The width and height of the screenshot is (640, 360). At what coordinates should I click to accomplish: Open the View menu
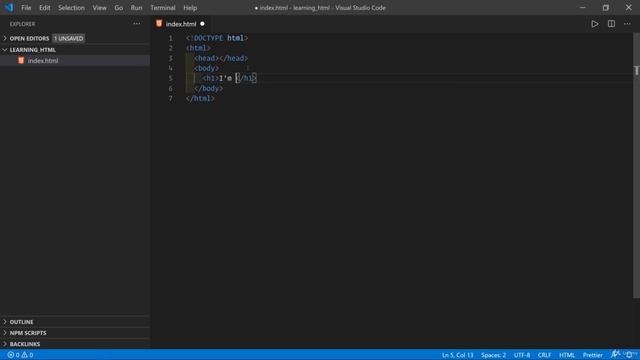(99, 8)
